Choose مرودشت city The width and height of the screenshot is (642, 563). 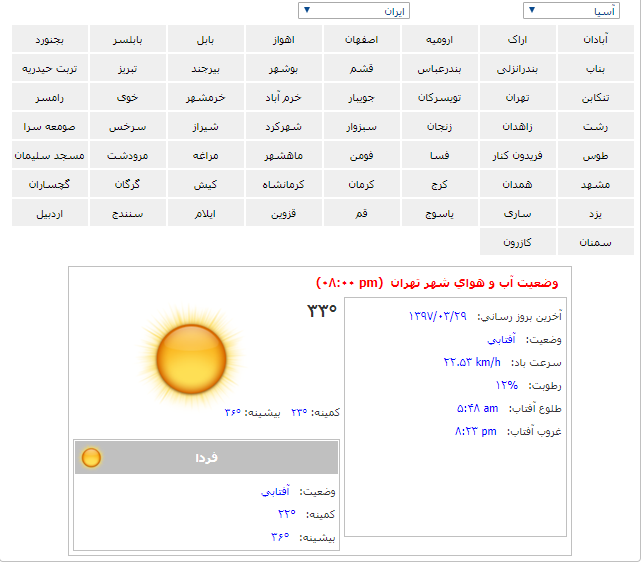tap(128, 155)
